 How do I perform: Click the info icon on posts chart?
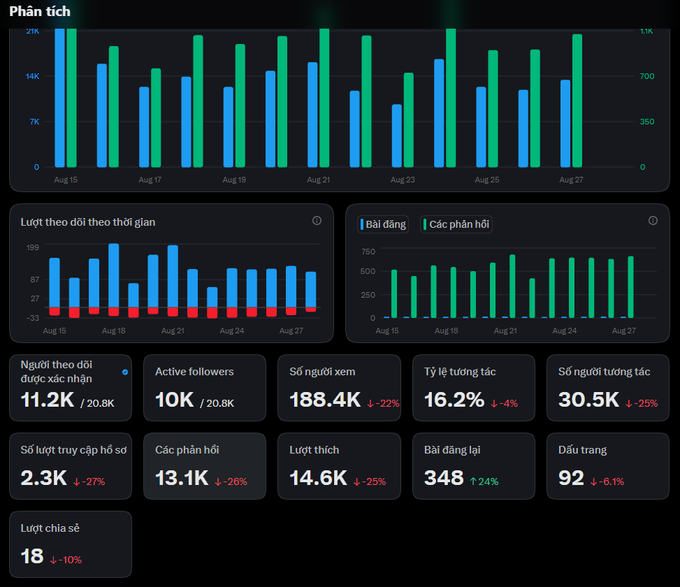point(653,221)
